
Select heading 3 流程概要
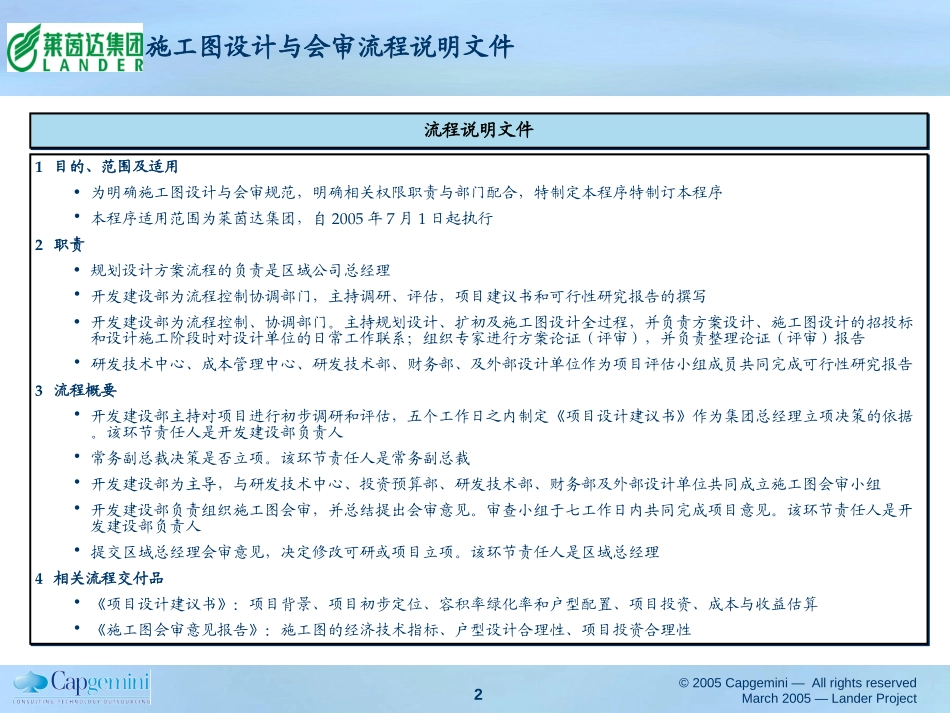click(x=75, y=391)
